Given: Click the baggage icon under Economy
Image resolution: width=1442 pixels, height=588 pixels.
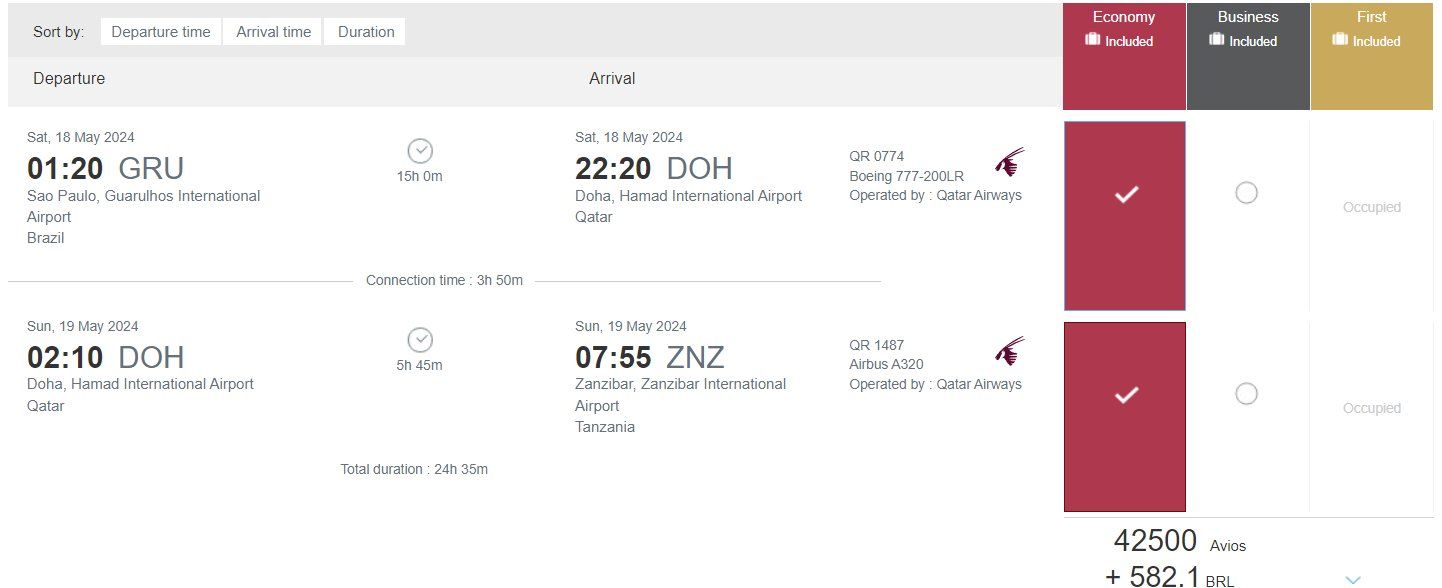Looking at the screenshot, I should pyautogui.click(x=1093, y=40).
